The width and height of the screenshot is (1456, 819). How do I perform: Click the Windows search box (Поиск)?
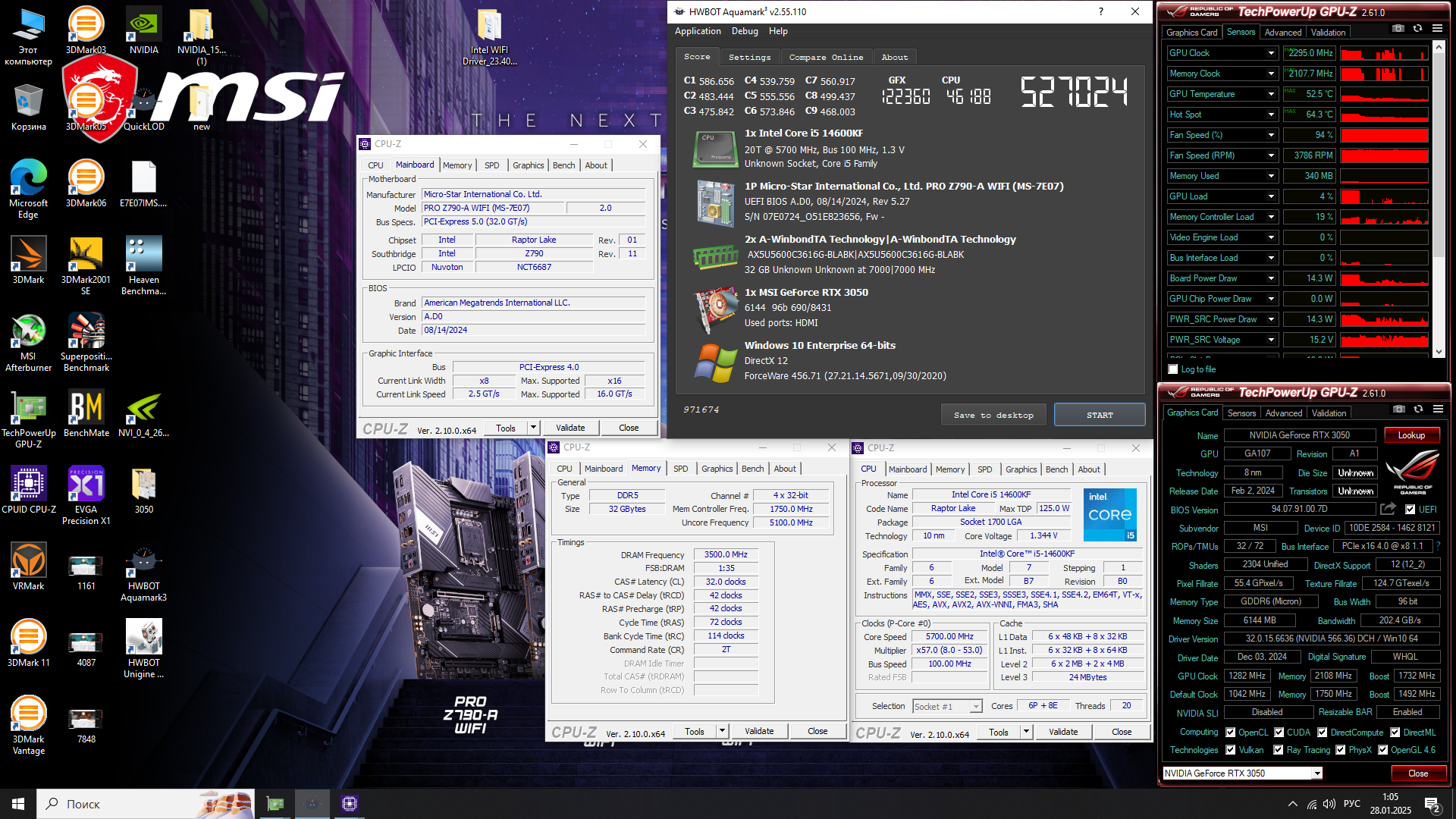pyautogui.click(x=146, y=804)
